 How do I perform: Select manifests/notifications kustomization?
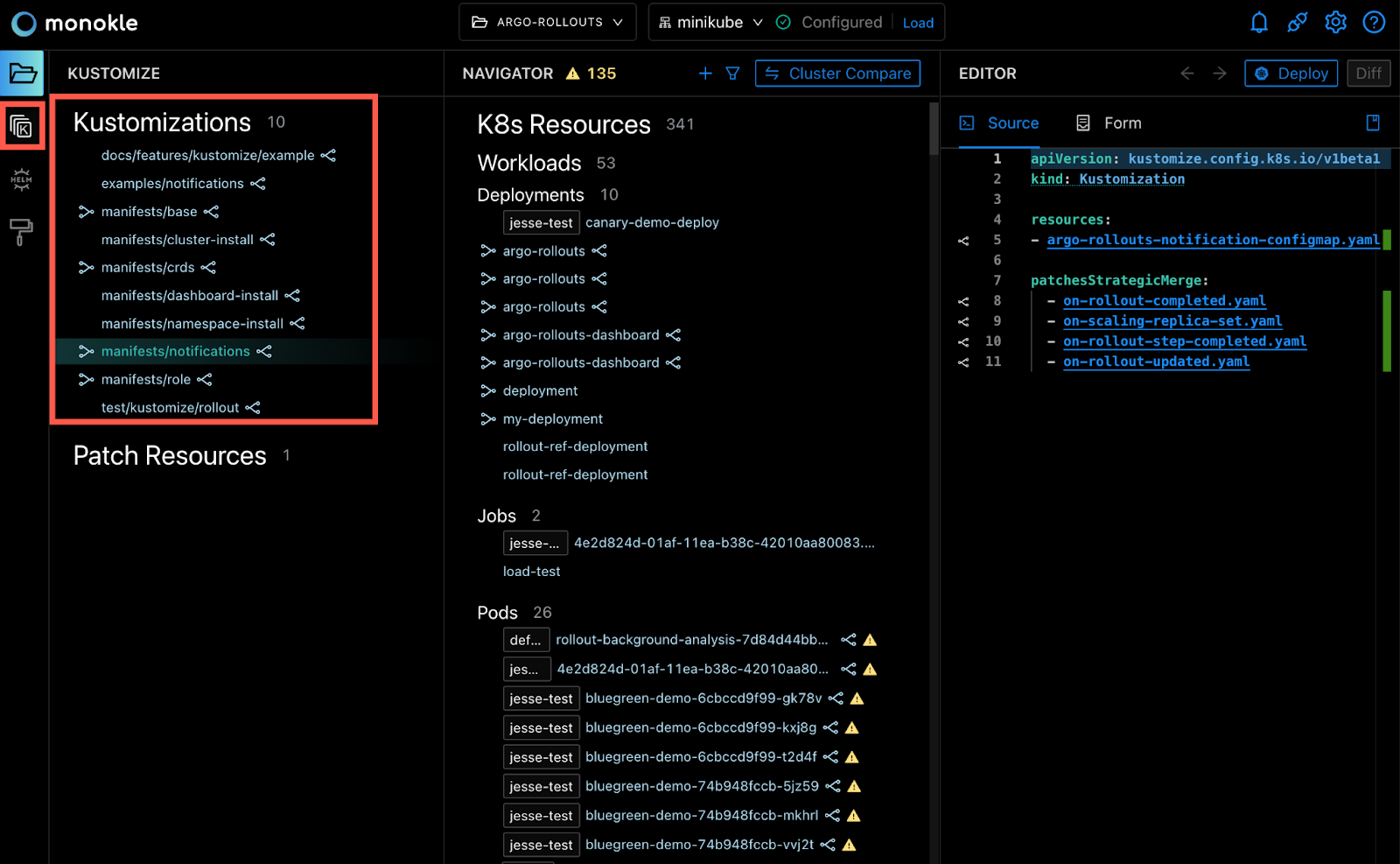pos(175,351)
